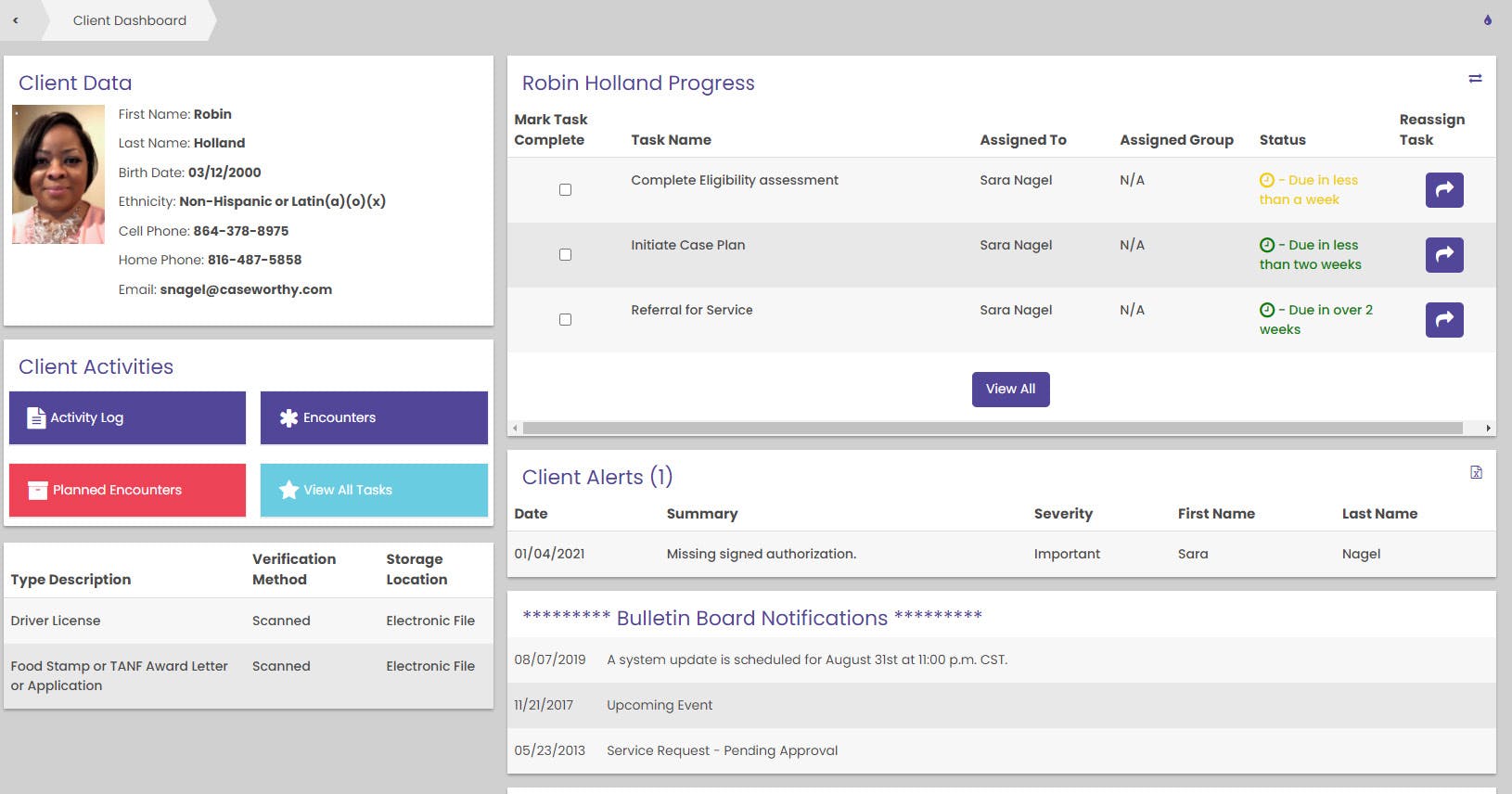
Task: Tick the Referral for Service checkbox
Action: 565,320
